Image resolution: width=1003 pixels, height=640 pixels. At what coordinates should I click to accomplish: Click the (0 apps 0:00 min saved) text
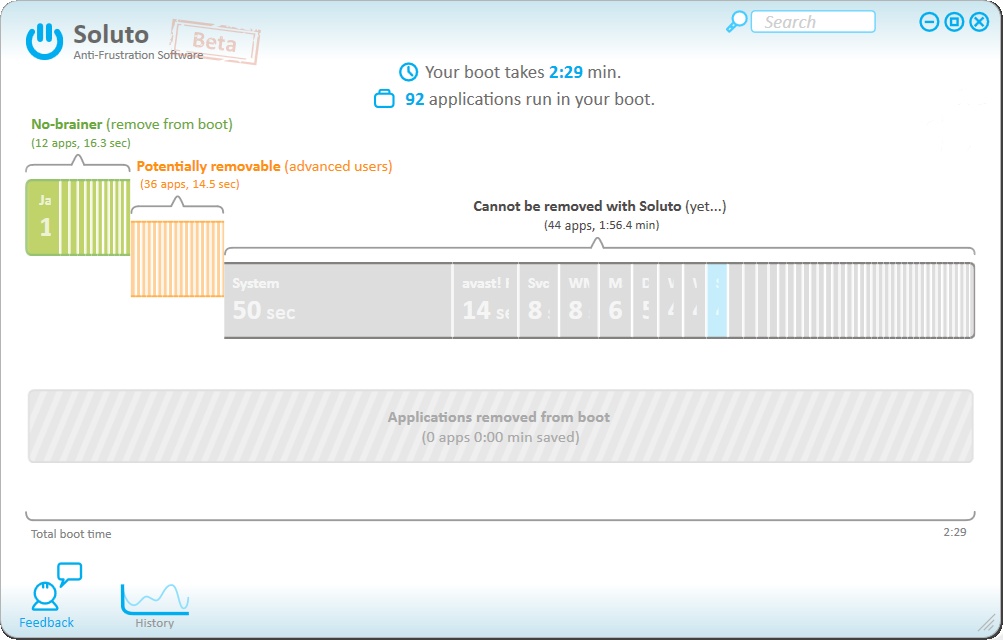click(500, 437)
